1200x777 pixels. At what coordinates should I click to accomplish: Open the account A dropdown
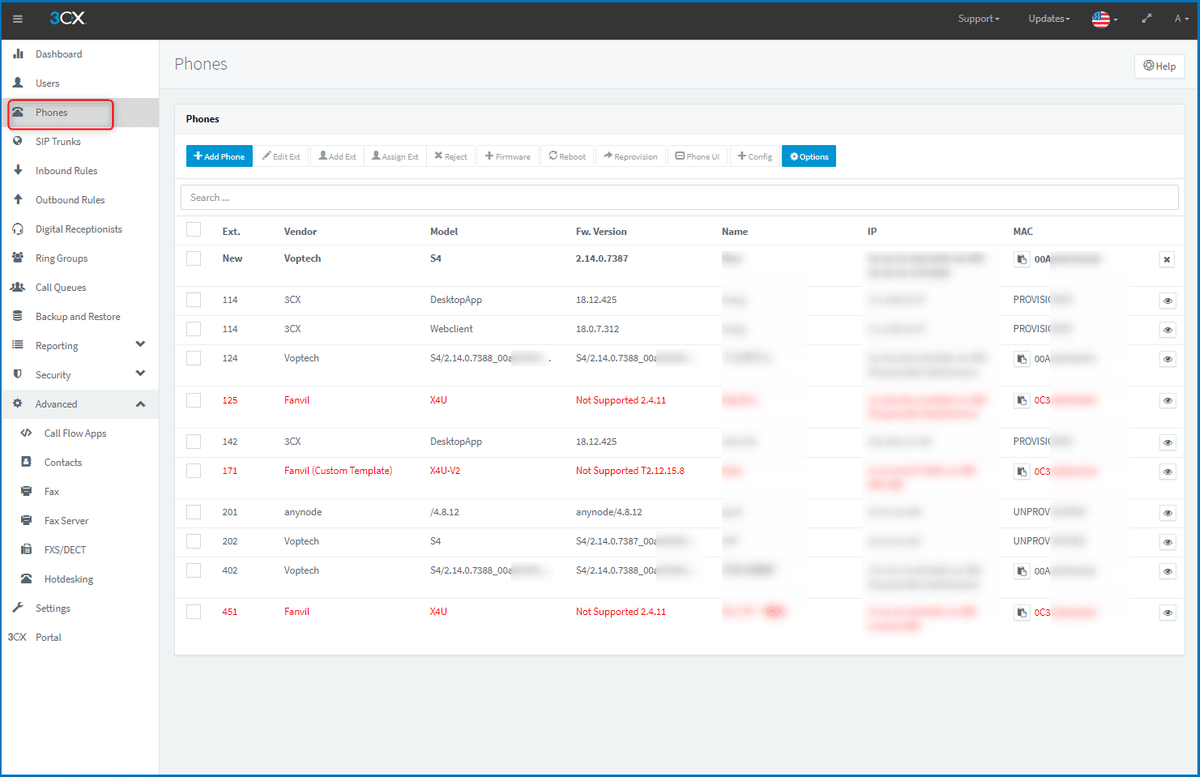point(1181,19)
